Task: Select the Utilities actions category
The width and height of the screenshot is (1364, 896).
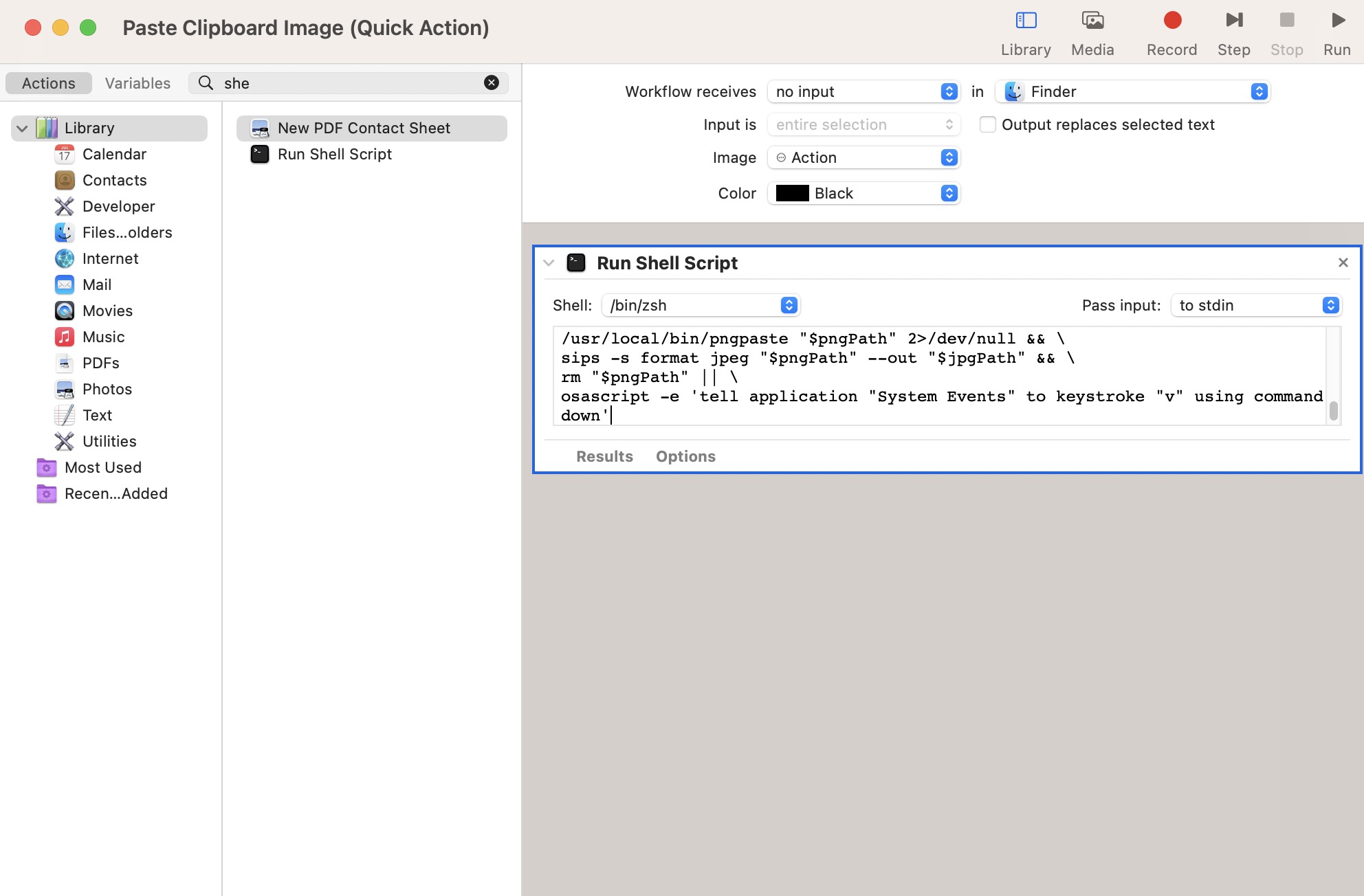Action: click(x=109, y=441)
